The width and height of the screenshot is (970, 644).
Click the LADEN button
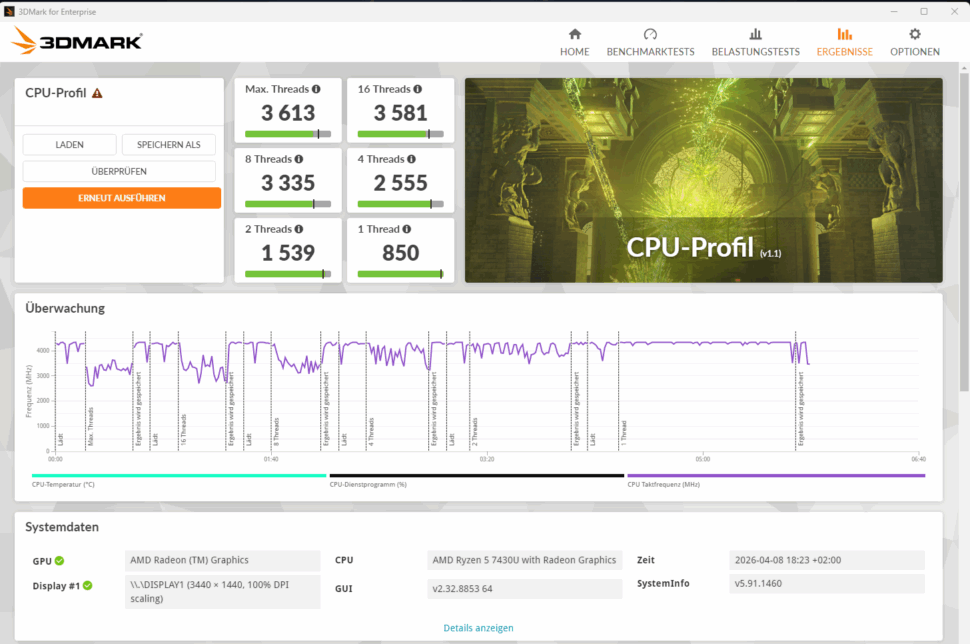[69, 145]
